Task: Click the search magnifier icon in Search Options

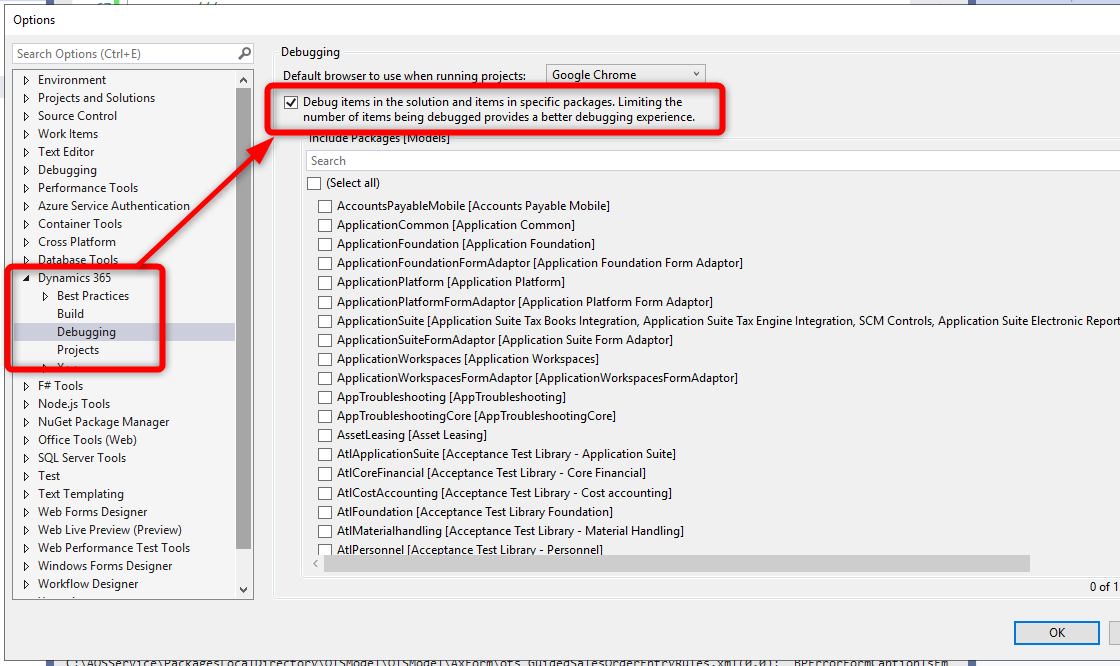Action: 244,54
